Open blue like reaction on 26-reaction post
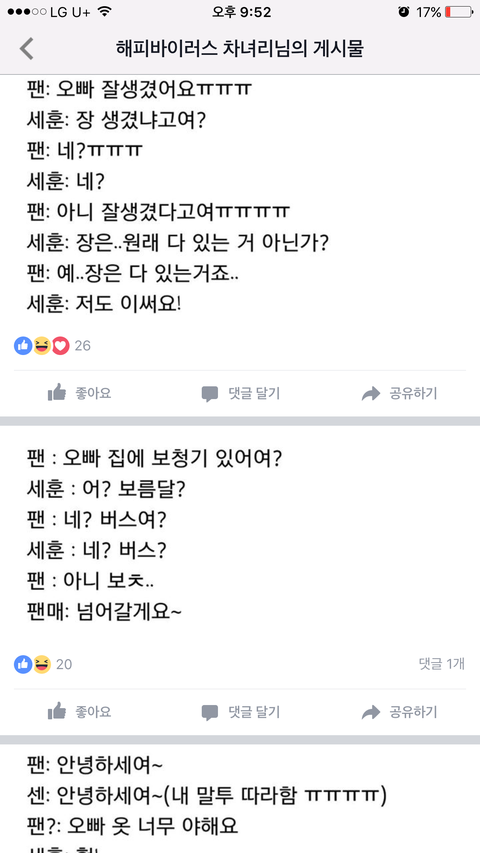 point(23,345)
